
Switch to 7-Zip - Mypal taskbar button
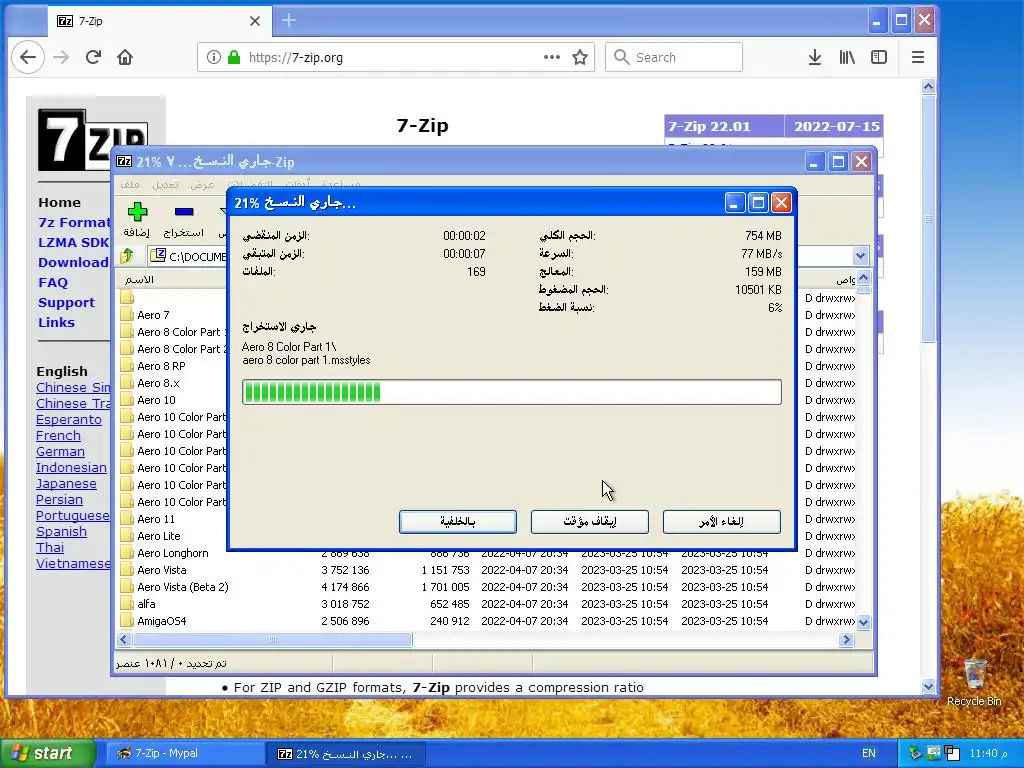click(x=185, y=754)
